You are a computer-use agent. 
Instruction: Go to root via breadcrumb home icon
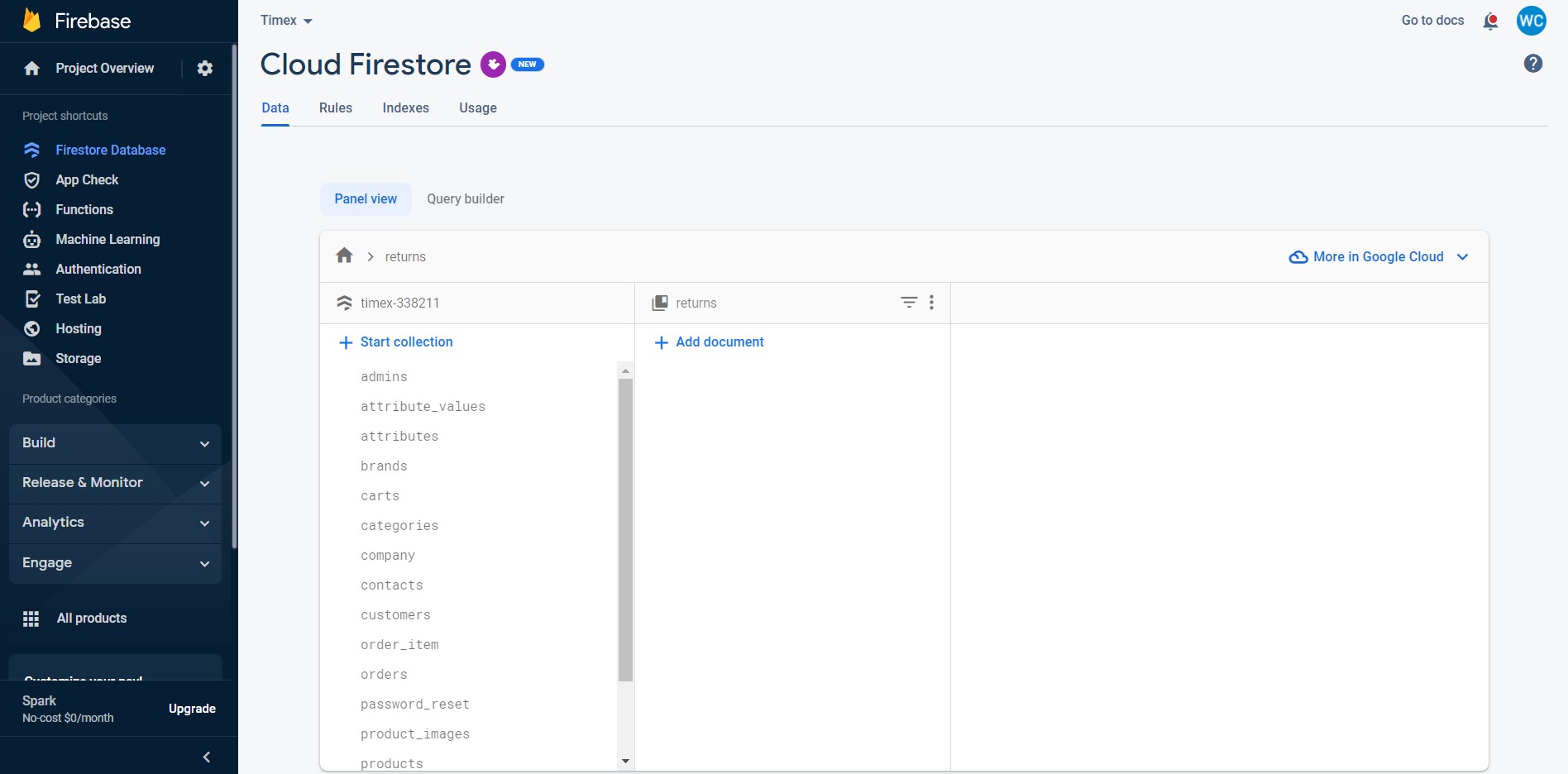pos(345,256)
